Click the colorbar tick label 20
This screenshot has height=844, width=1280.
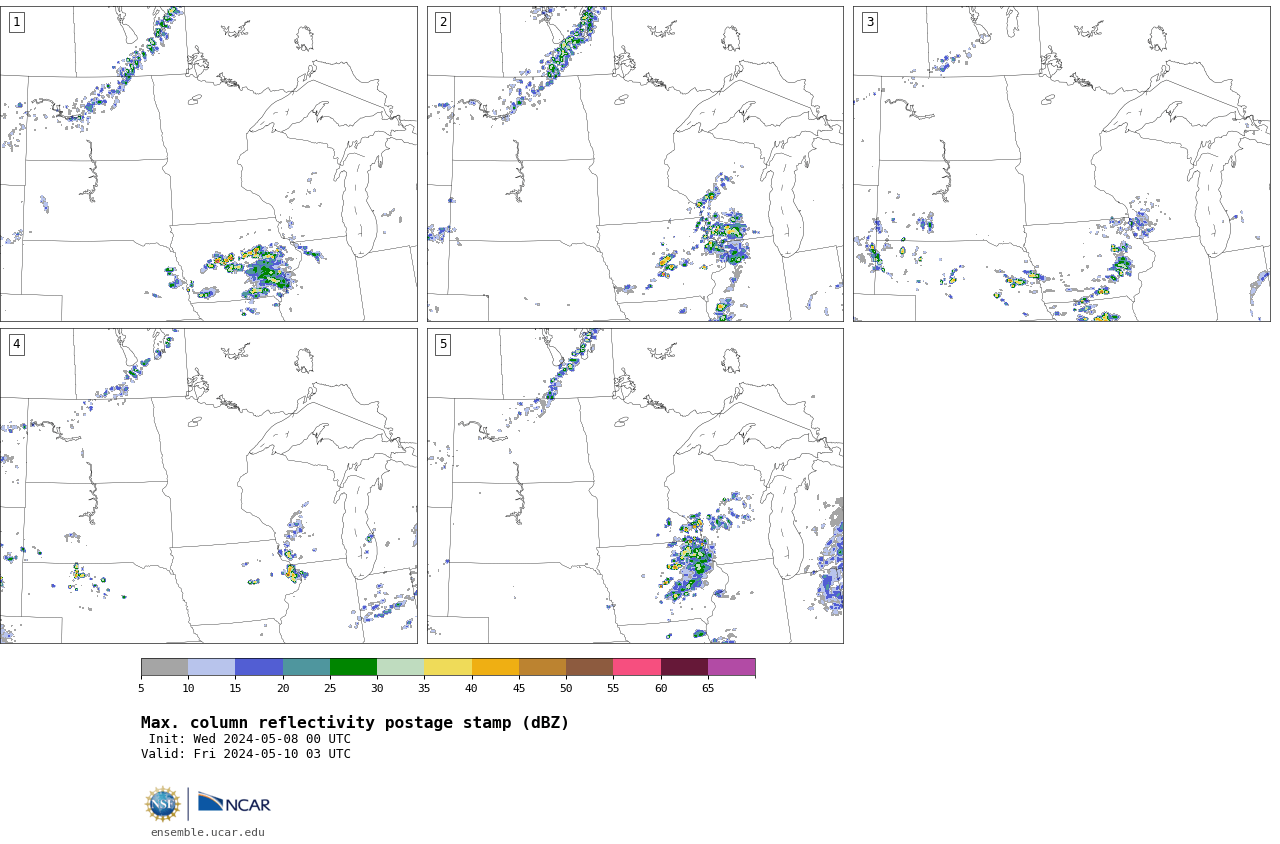[x=283, y=688]
